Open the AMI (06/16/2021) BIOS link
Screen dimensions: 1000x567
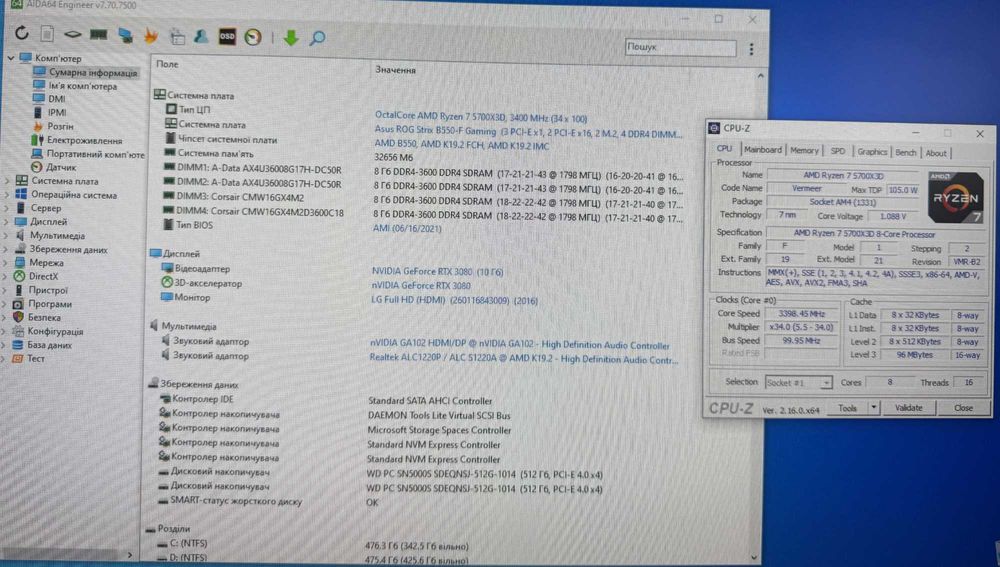407,228
